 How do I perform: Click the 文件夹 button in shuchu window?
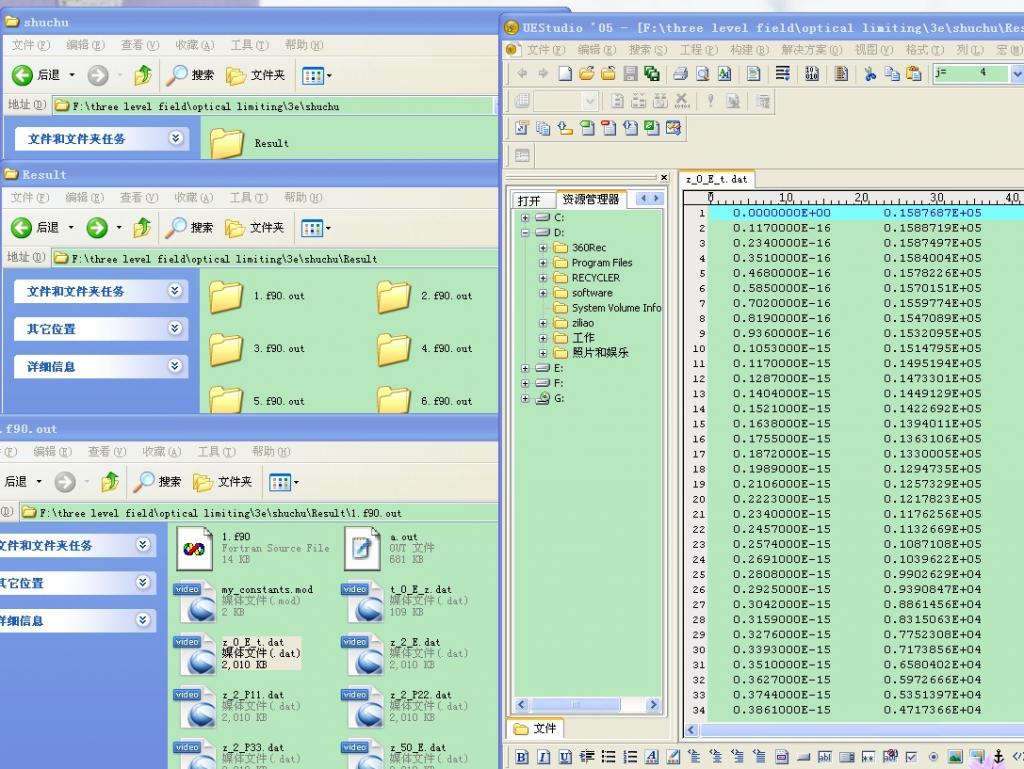point(256,75)
